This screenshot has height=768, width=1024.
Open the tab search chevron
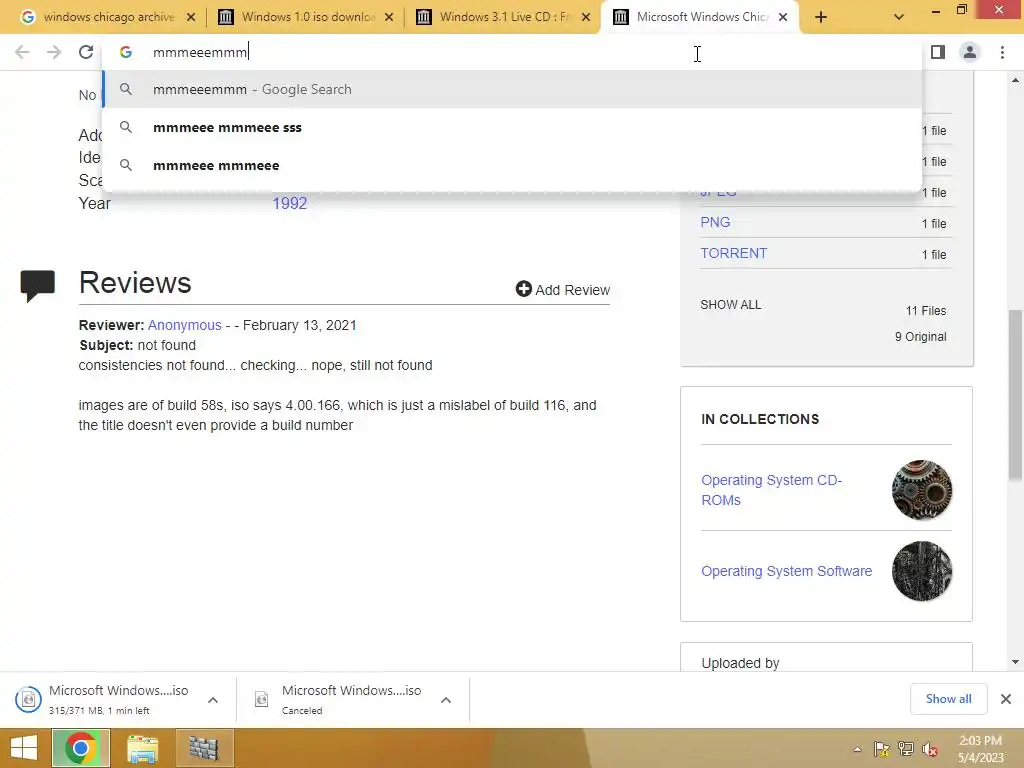click(x=899, y=18)
